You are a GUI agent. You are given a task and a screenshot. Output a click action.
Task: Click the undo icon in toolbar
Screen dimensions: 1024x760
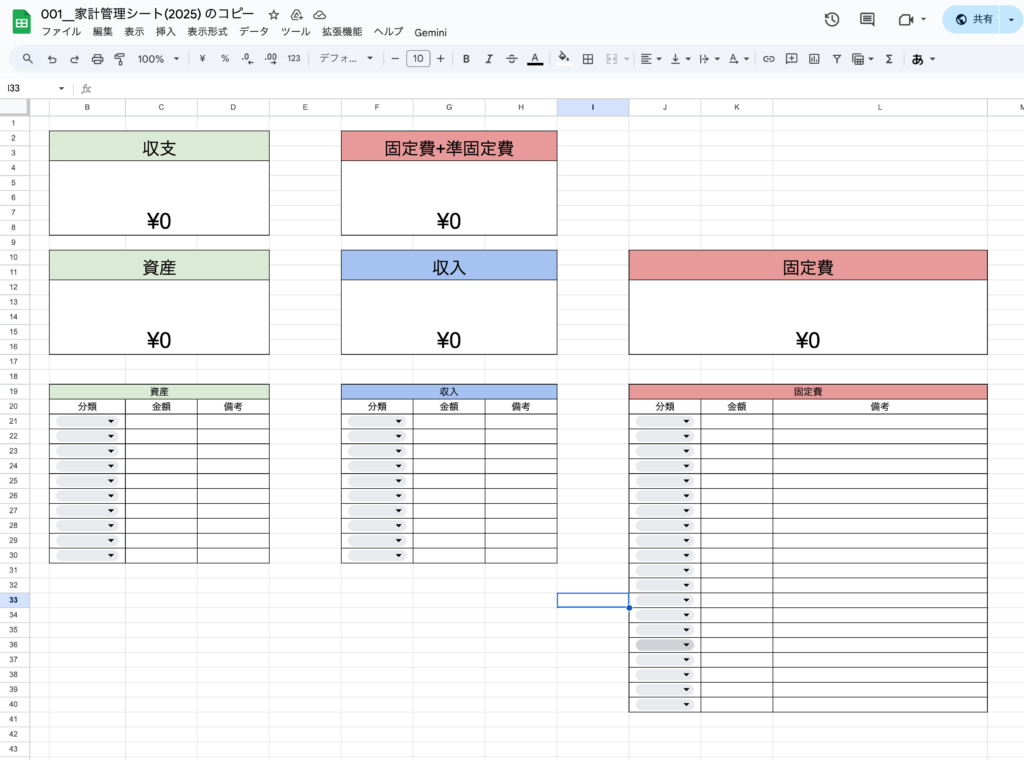pyautogui.click(x=52, y=59)
